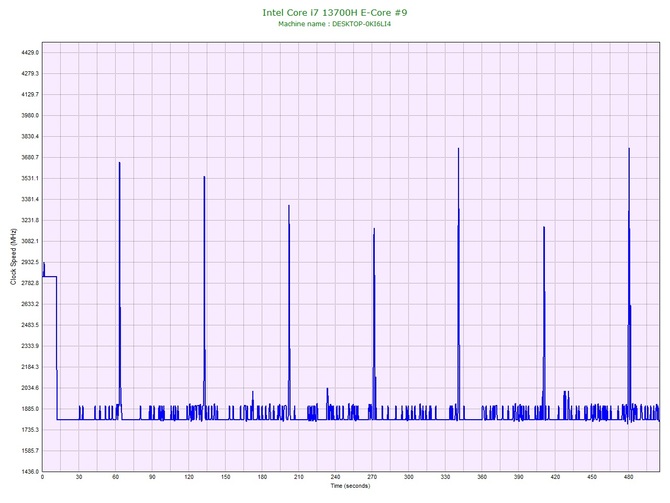This screenshot has width=670, height=503.
Task: Click the 360 tick on time axis
Action: (x=482, y=477)
